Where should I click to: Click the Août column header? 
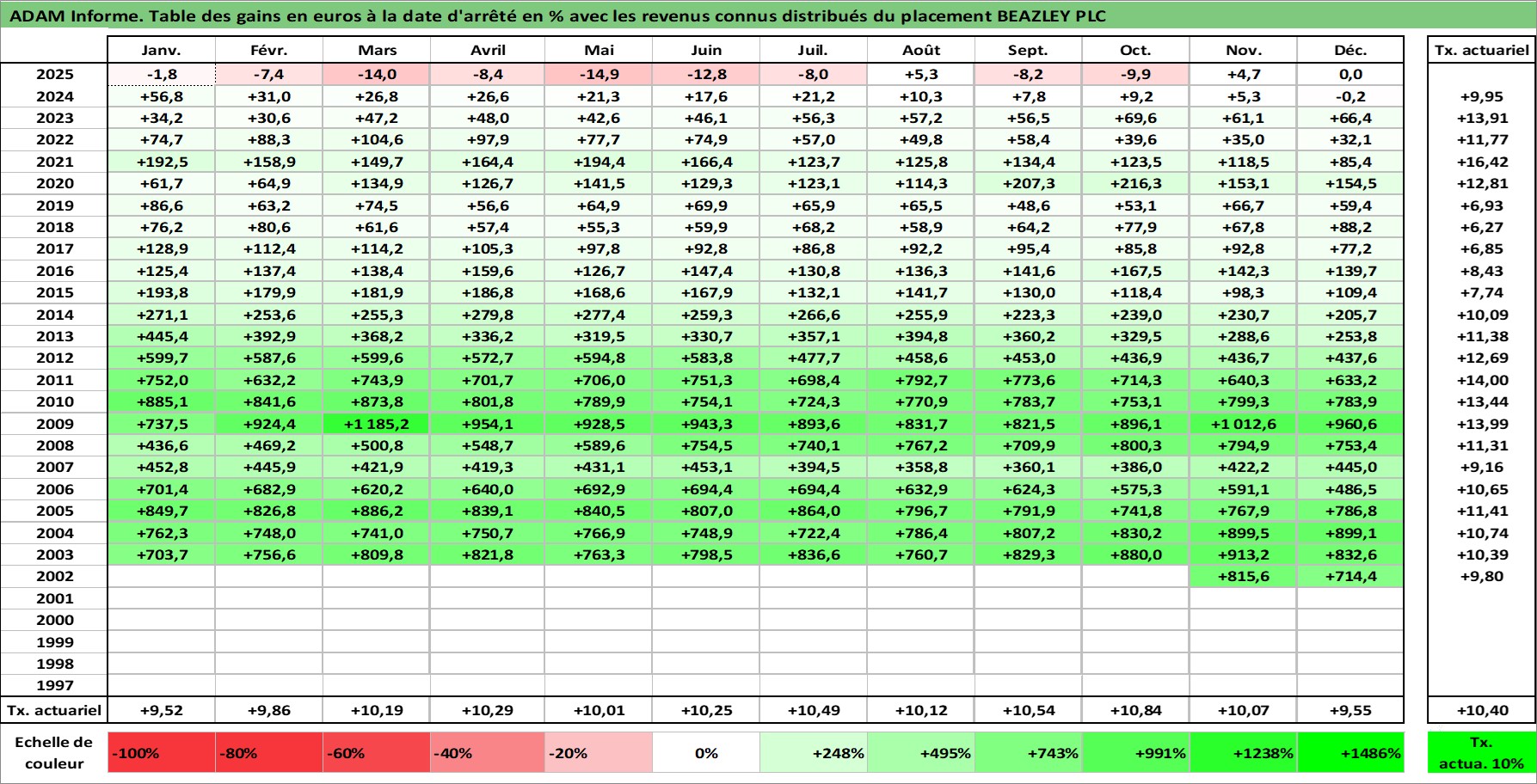click(x=921, y=51)
